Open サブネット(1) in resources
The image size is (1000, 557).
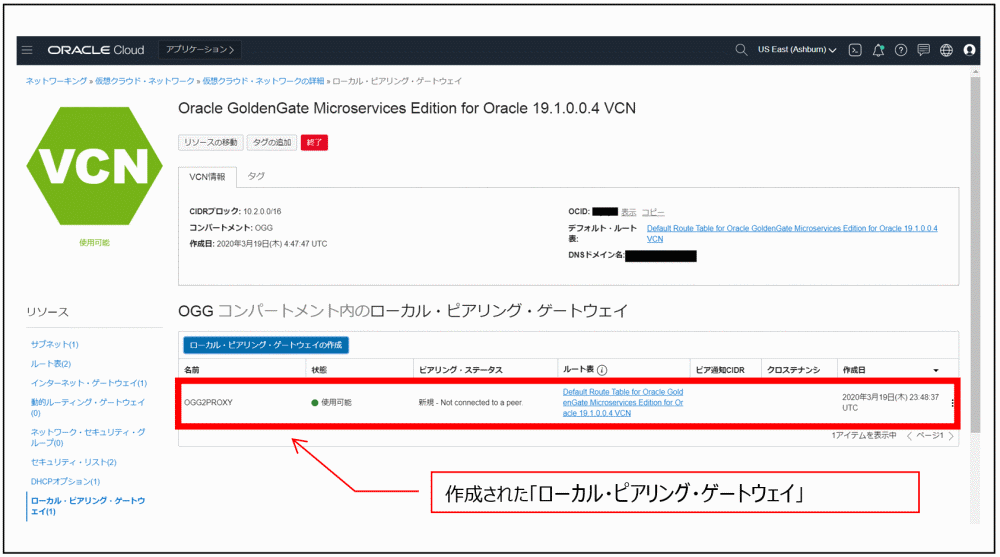pos(54,345)
